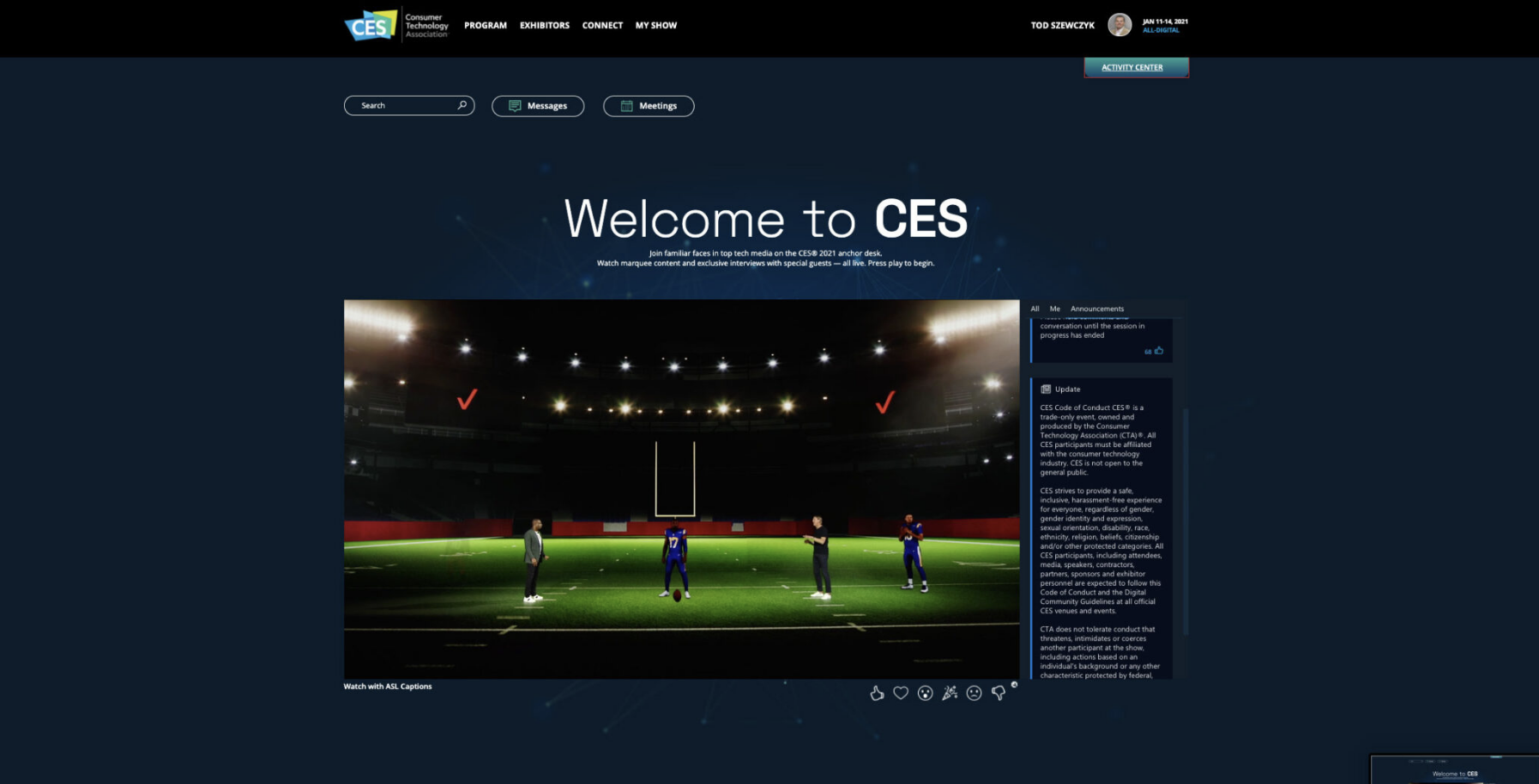
Task: Open Messages
Action: pyautogui.click(x=538, y=106)
